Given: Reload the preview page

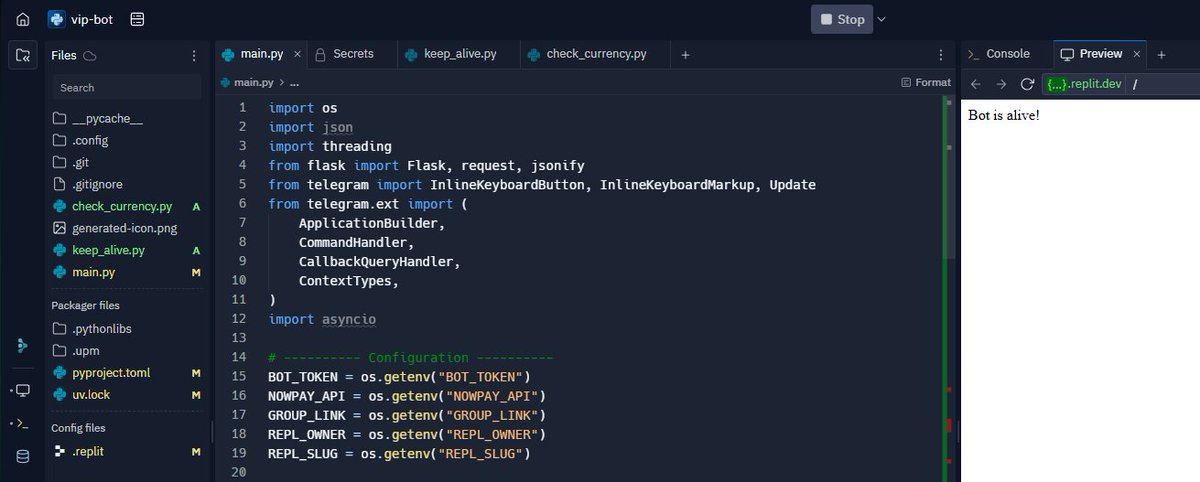Looking at the screenshot, I should click(1027, 84).
